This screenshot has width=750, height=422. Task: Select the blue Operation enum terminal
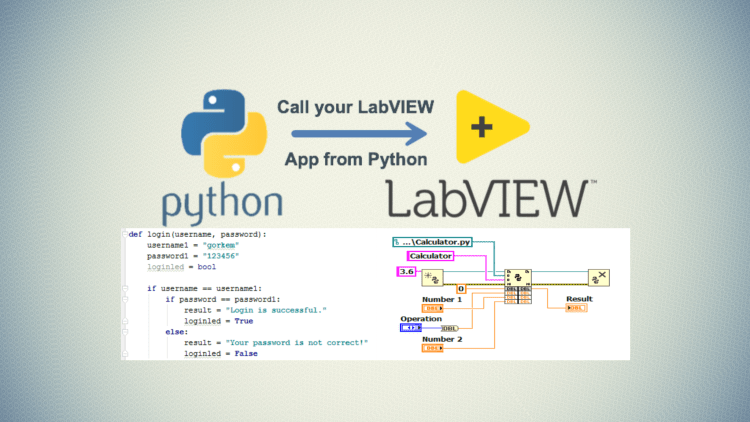pos(411,328)
